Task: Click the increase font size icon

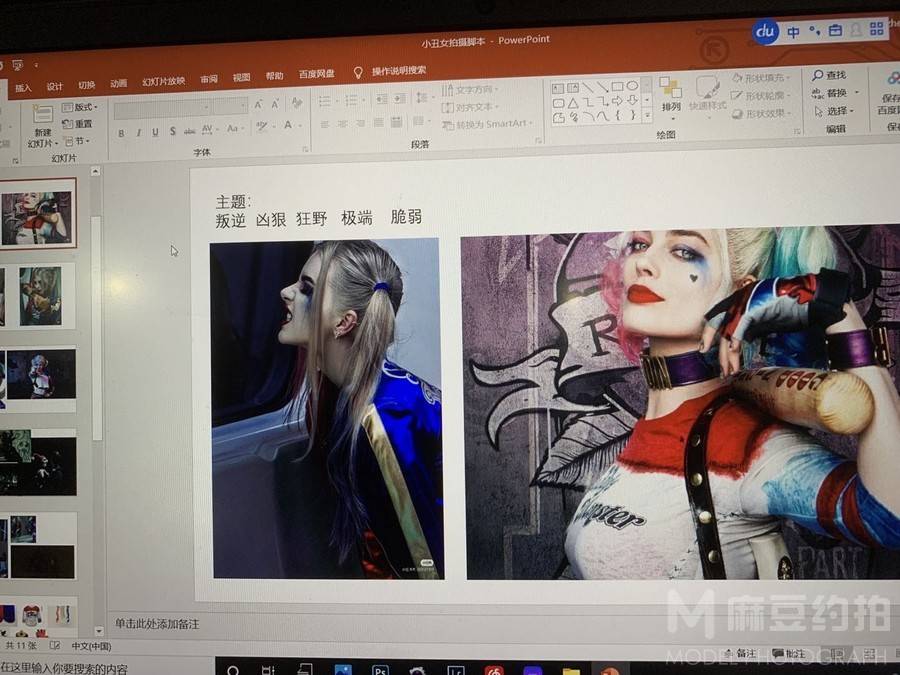Action: (259, 105)
